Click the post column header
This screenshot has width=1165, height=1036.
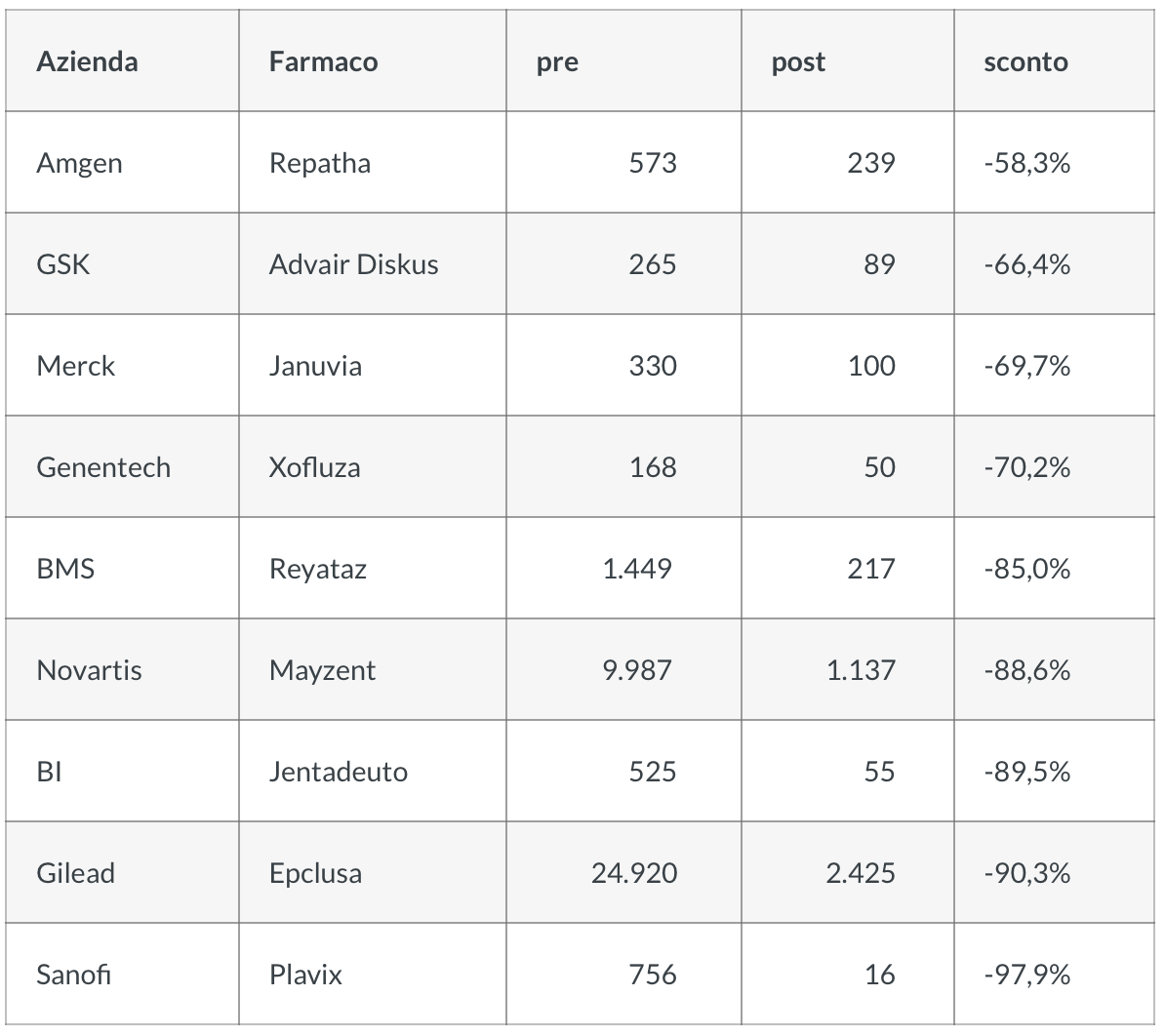(798, 62)
